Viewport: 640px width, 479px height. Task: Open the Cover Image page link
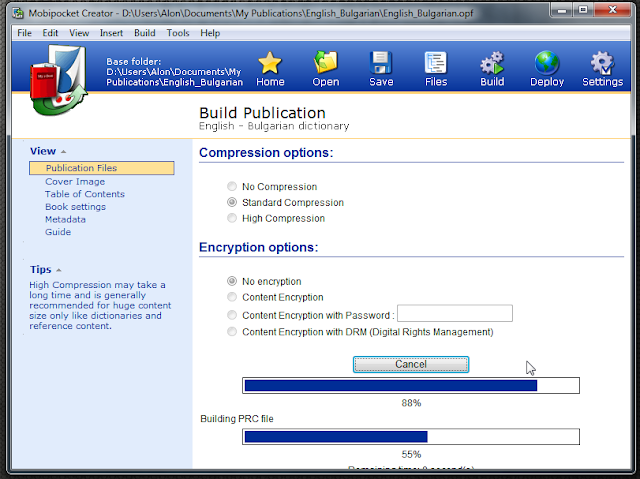[75, 182]
